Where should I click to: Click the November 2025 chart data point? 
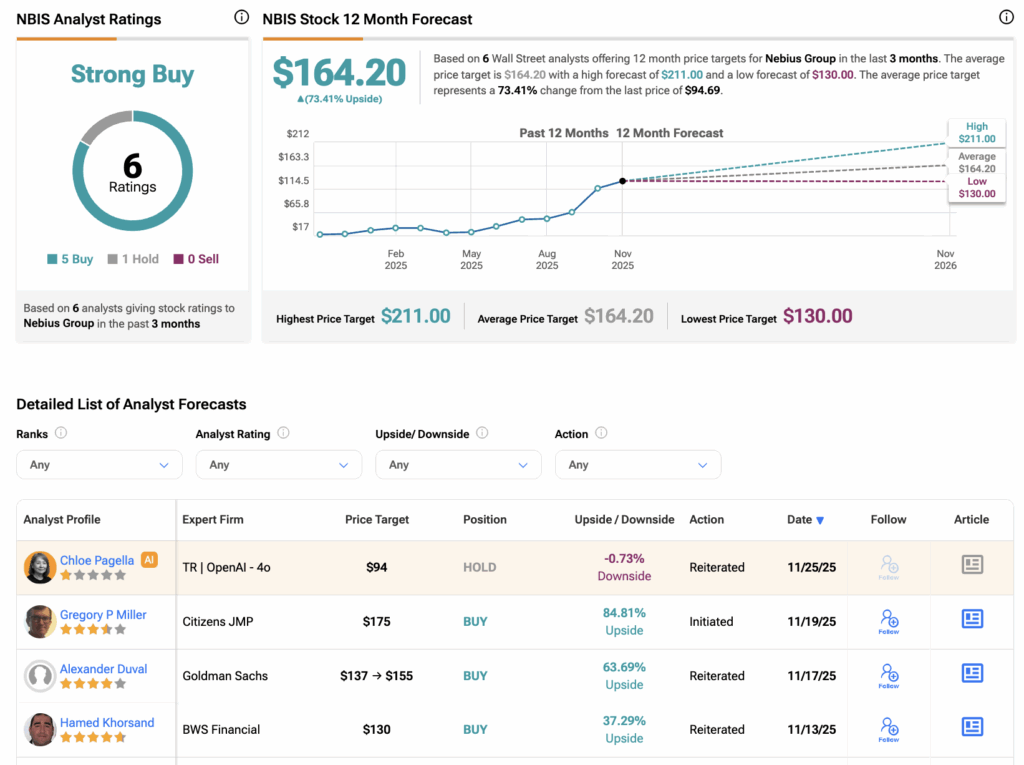click(623, 181)
